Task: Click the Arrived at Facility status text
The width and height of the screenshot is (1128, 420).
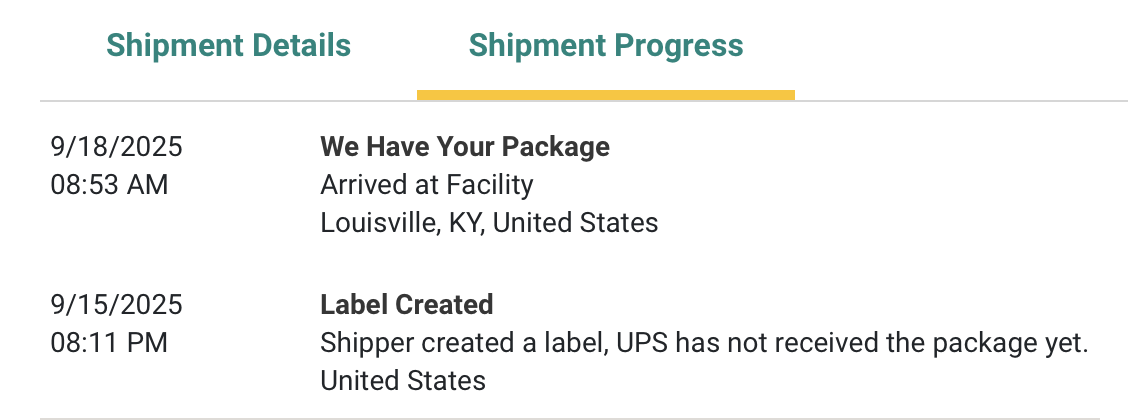Action: click(x=426, y=185)
